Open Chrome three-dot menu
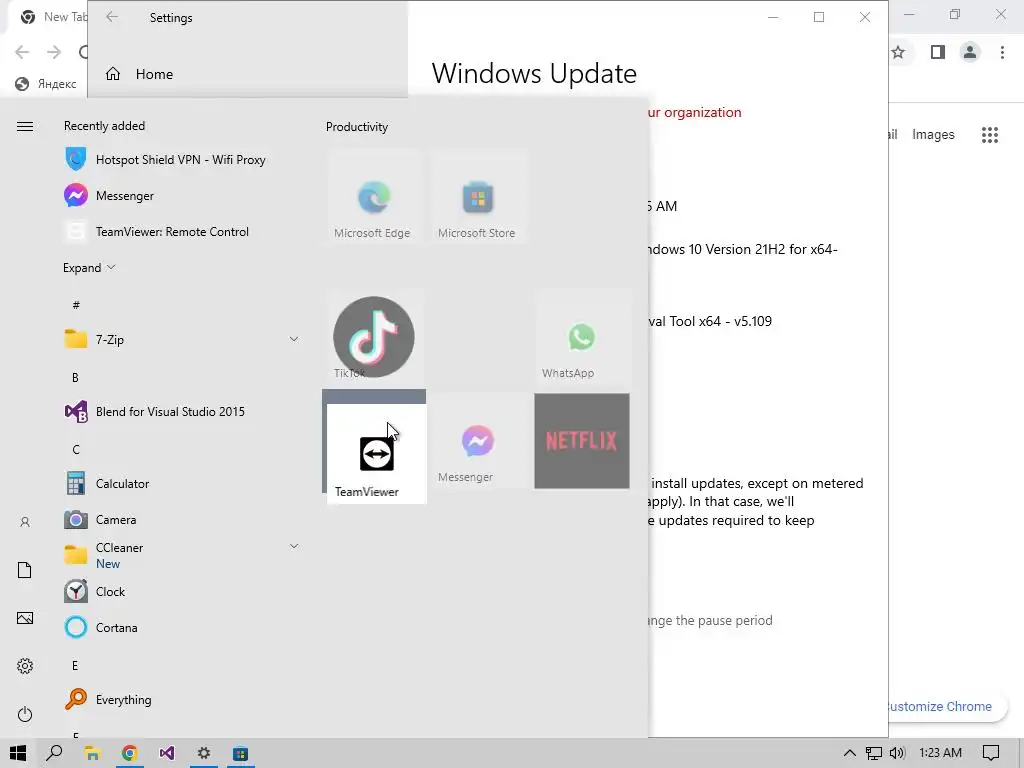1024x768 pixels. (x=1002, y=52)
